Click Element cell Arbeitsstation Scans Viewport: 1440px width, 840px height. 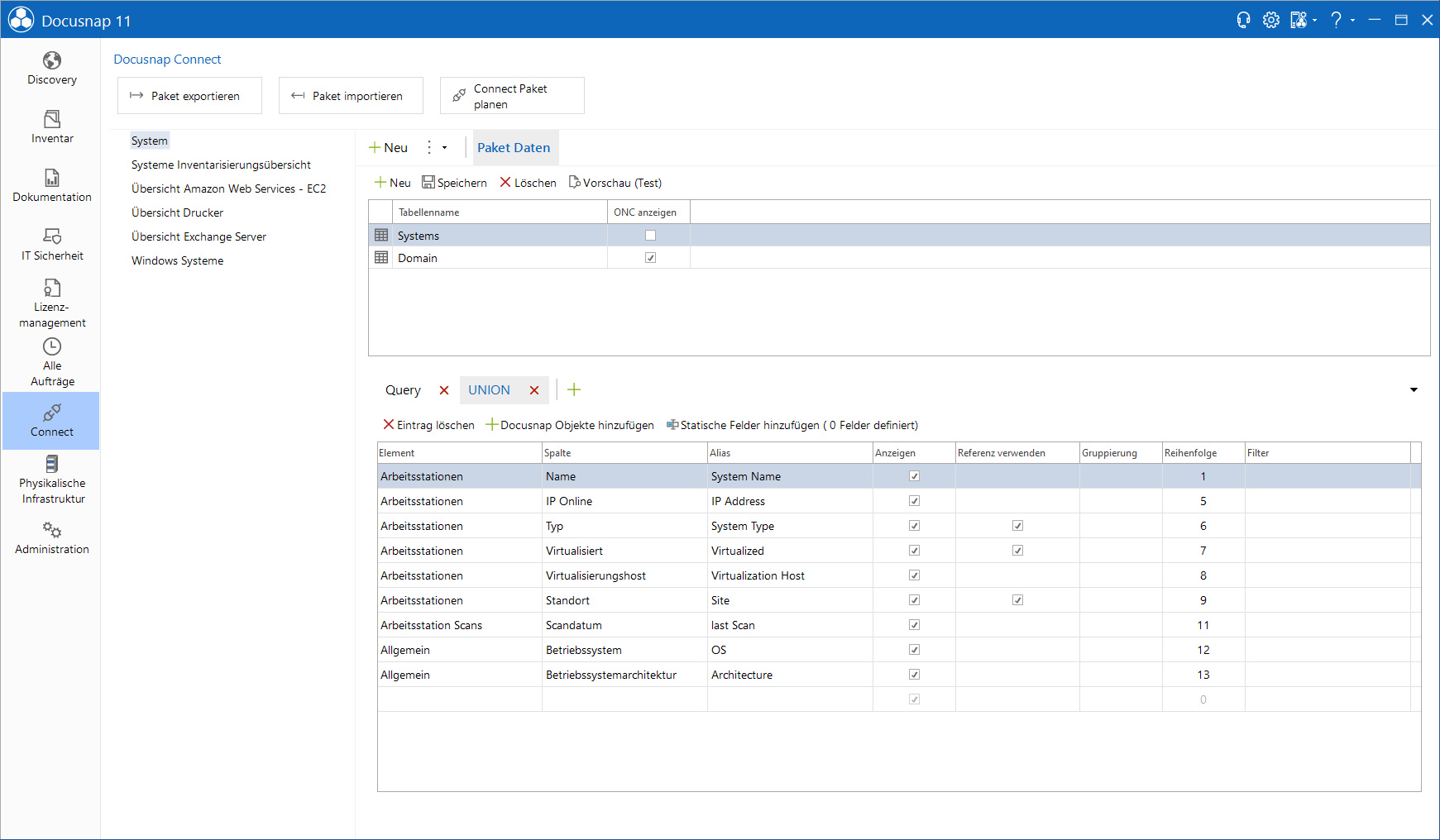459,625
